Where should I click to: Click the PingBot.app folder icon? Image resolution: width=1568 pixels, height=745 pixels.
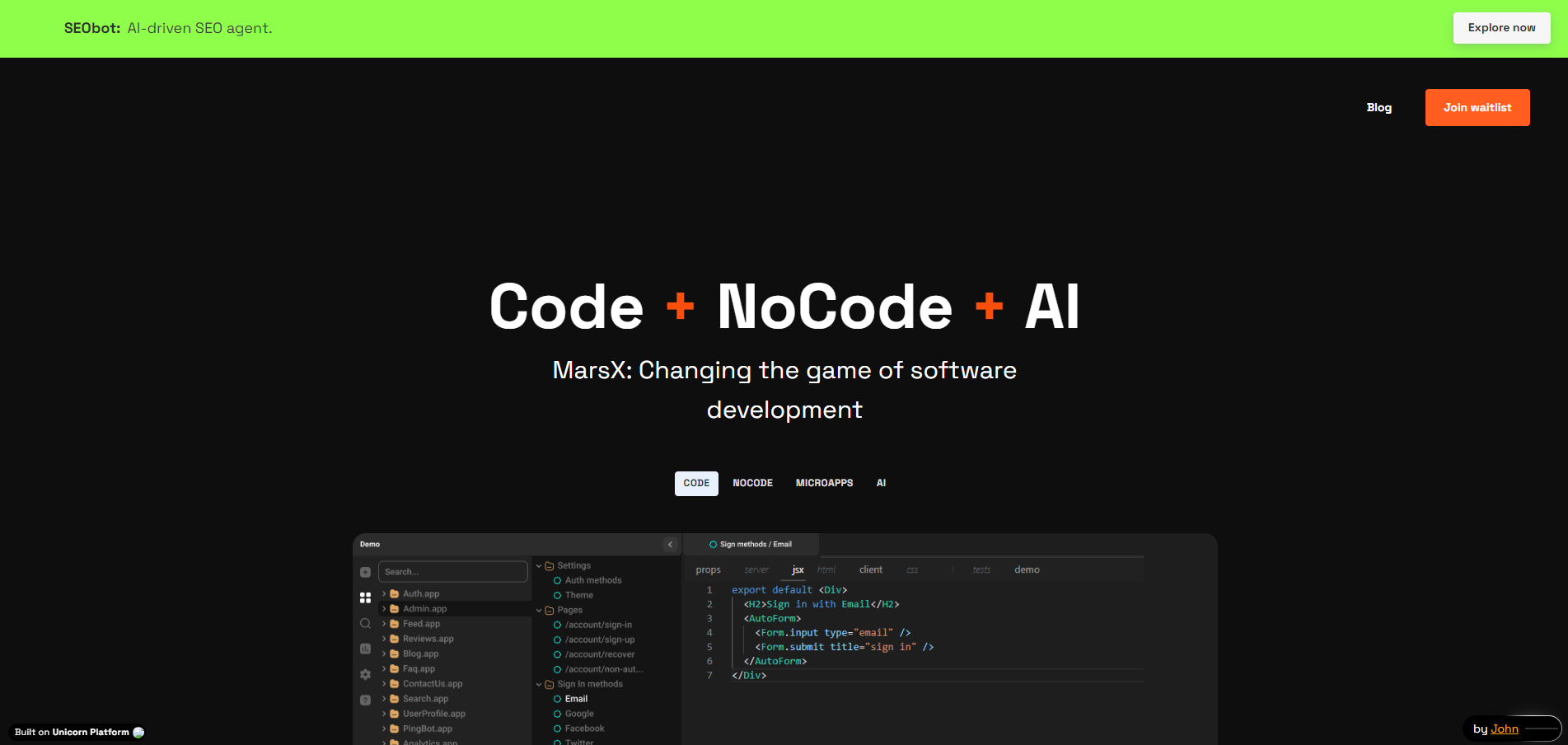pos(395,729)
